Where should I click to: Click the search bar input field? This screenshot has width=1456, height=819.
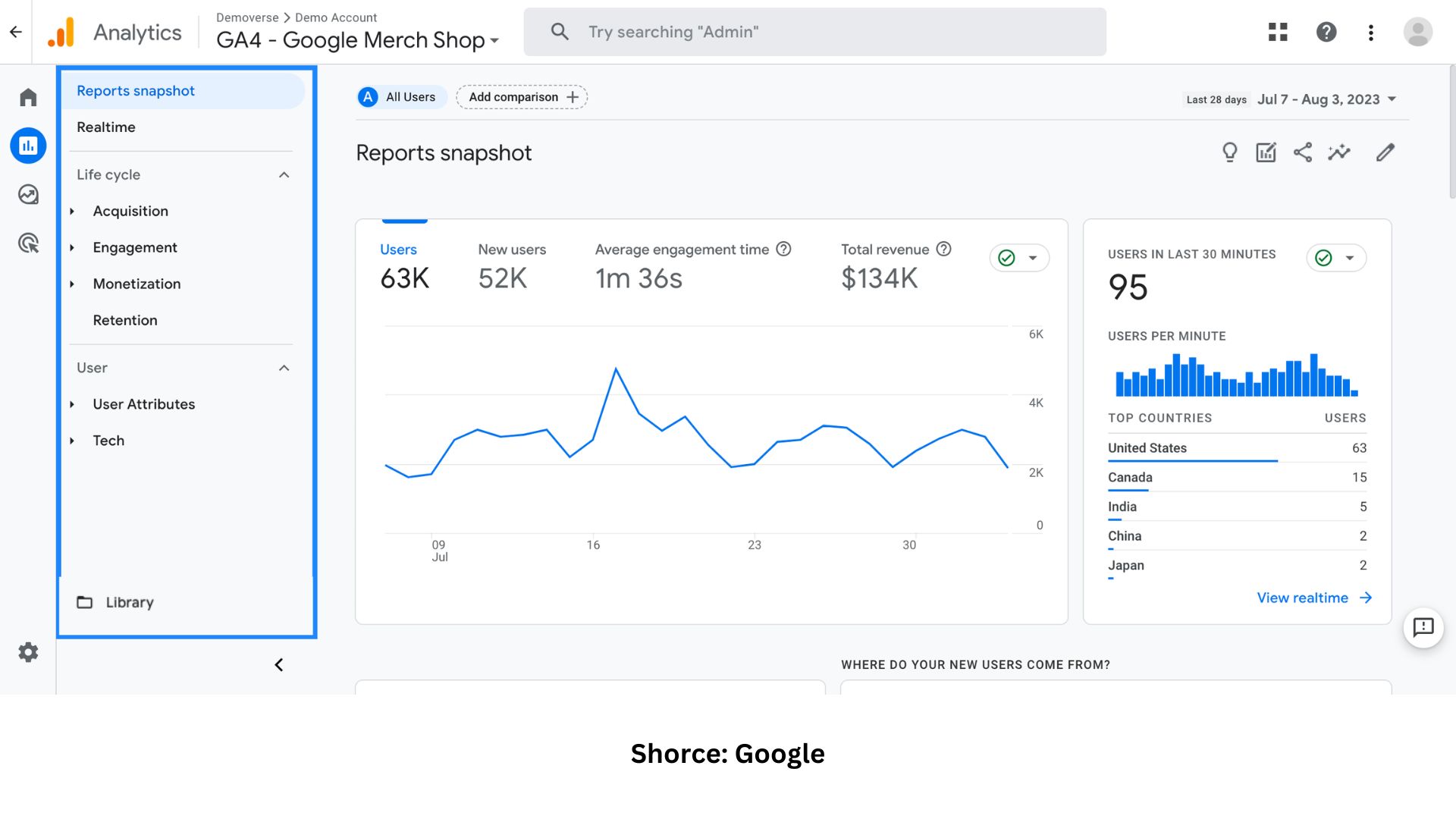pyautogui.click(x=814, y=32)
